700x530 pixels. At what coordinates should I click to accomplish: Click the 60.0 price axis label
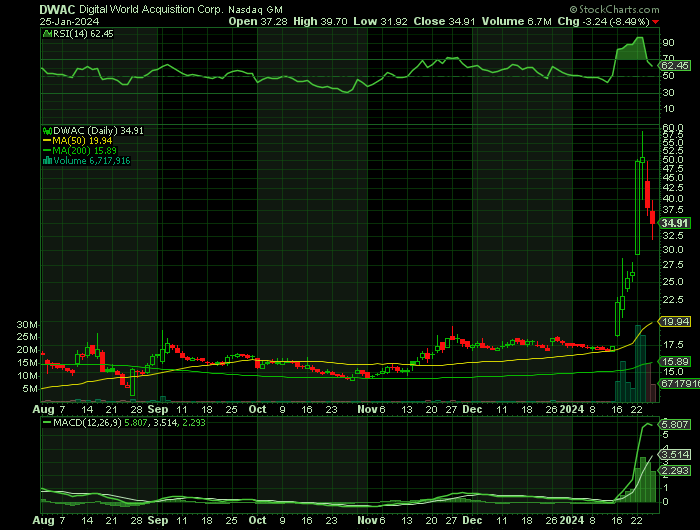pos(673,128)
